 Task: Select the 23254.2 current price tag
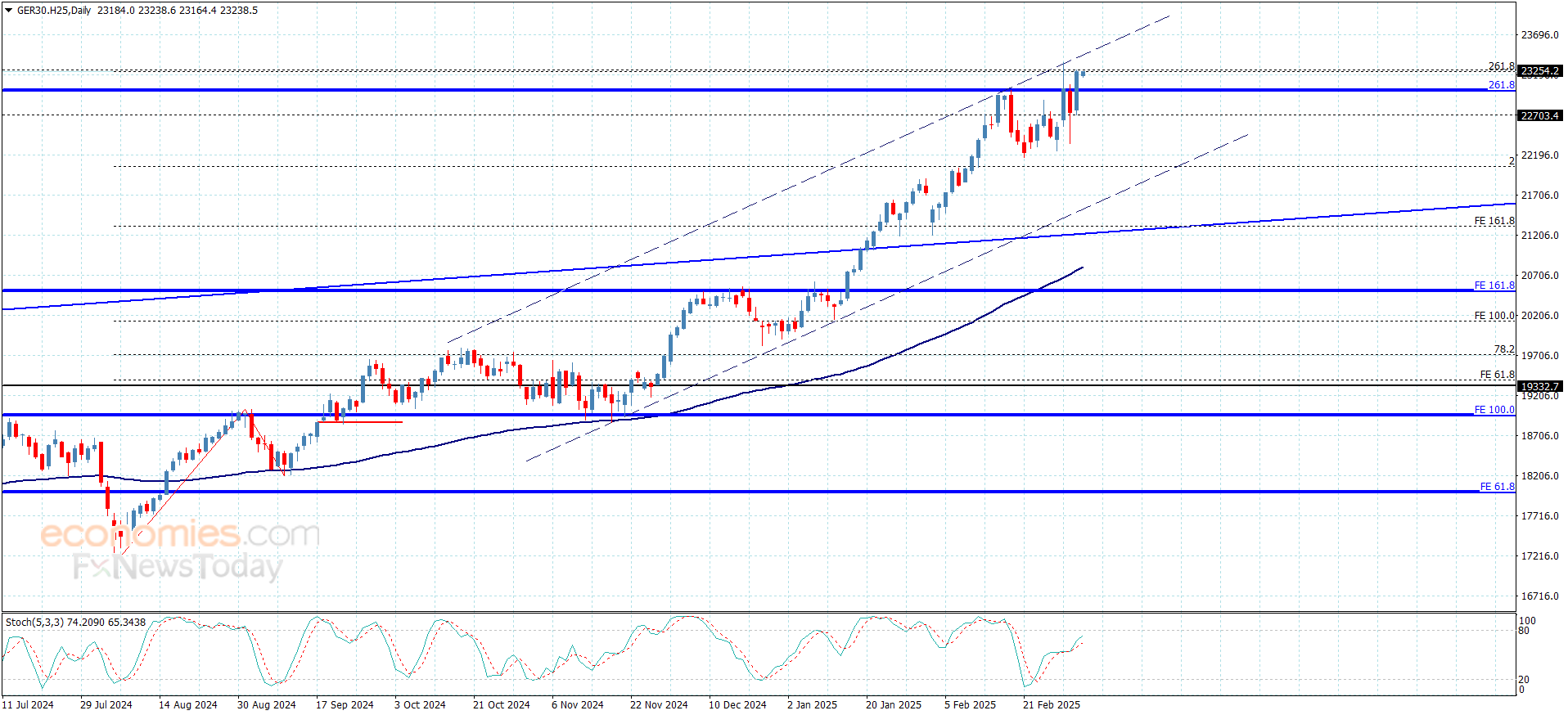pyautogui.click(x=1540, y=71)
